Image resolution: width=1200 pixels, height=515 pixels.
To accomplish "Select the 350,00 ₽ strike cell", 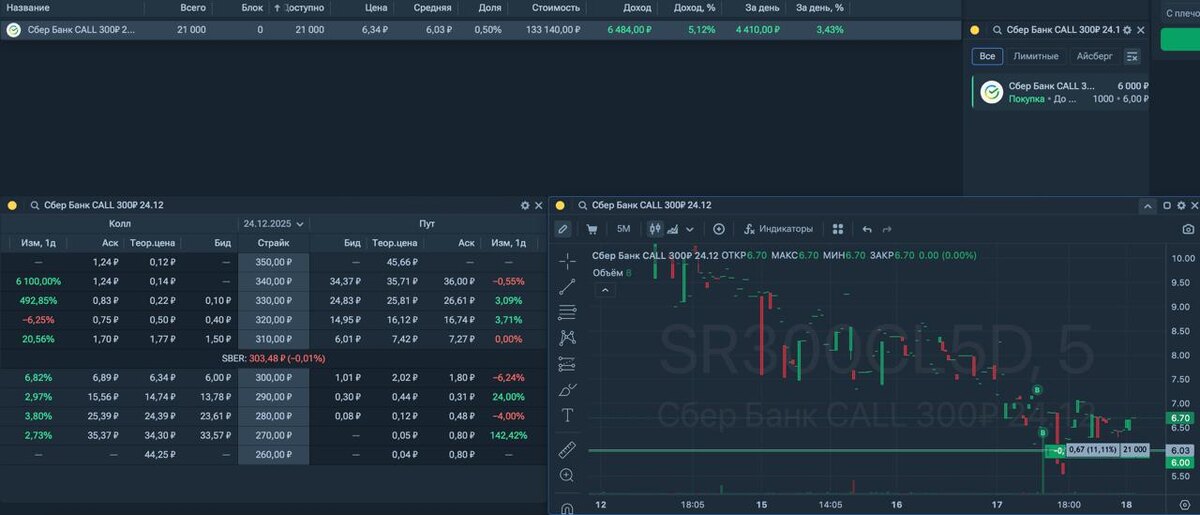I will click(x=274, y=262).
